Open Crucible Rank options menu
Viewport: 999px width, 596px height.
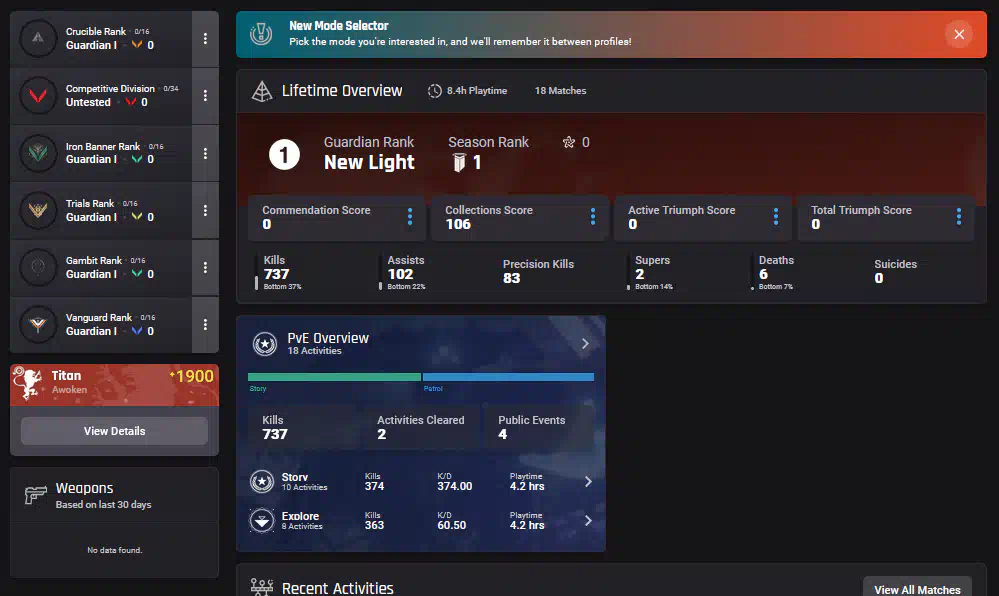[x=205, y=39]
